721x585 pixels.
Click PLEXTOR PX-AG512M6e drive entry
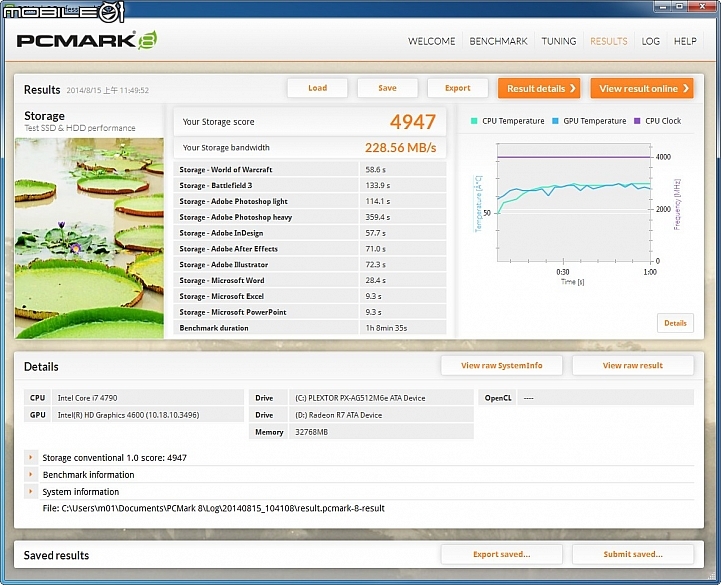pyautogui.click(x=381, y=398)
